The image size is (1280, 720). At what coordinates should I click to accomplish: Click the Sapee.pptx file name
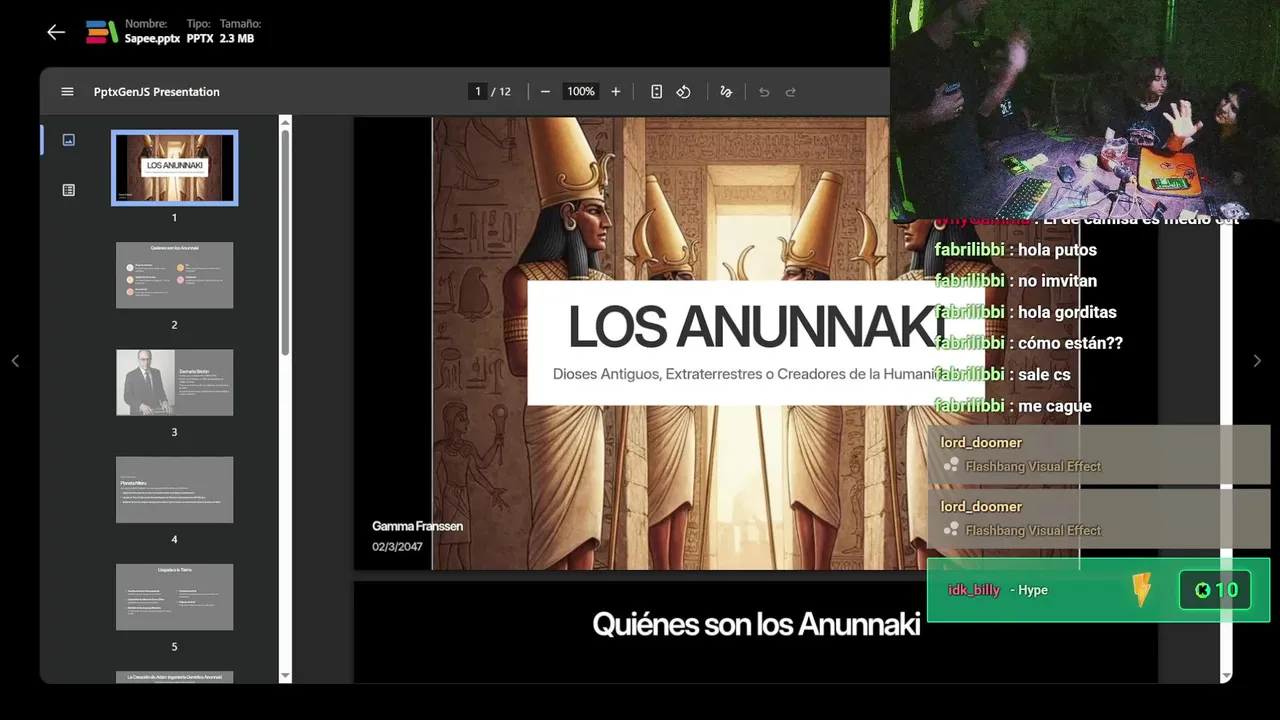click(153, 39)
